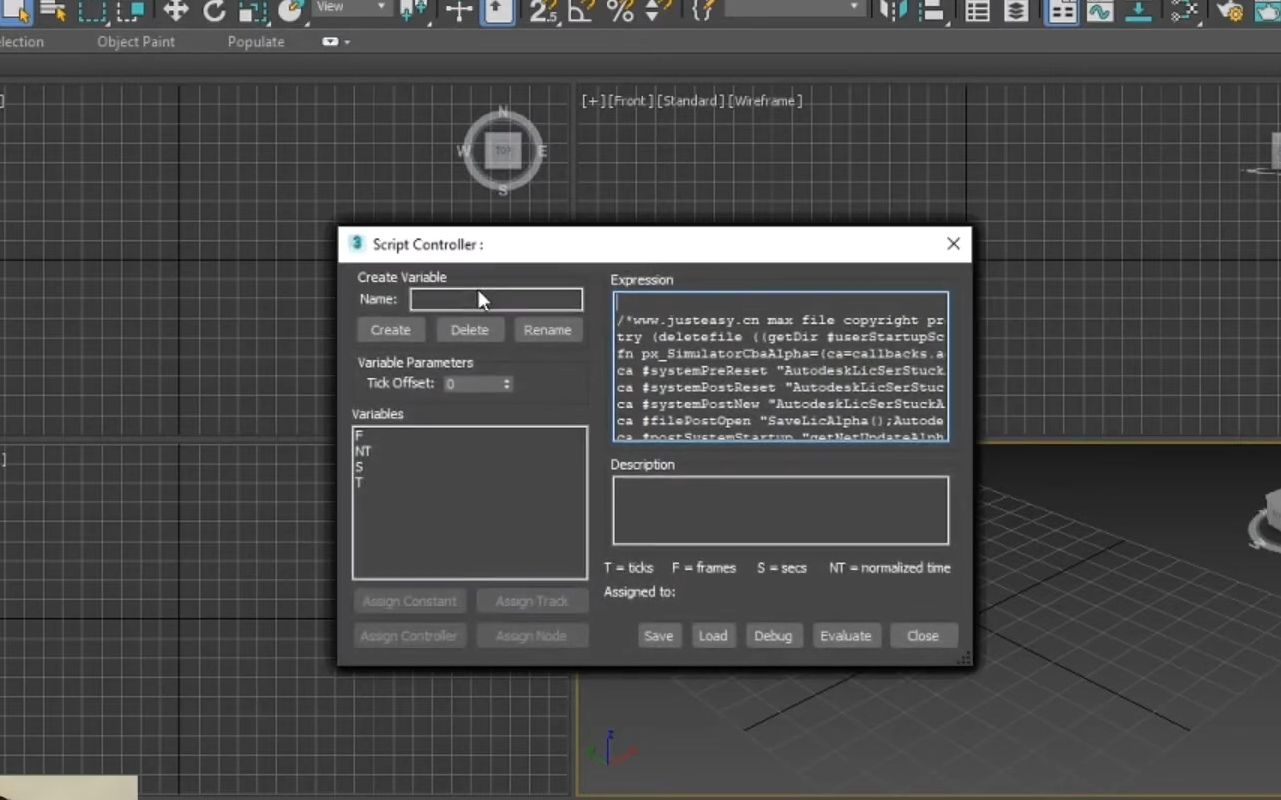Click the variable Name input field
Image resolution: width=1281 pixels, height=800 pixels.
pyautogui.click(x=496, y=299)
